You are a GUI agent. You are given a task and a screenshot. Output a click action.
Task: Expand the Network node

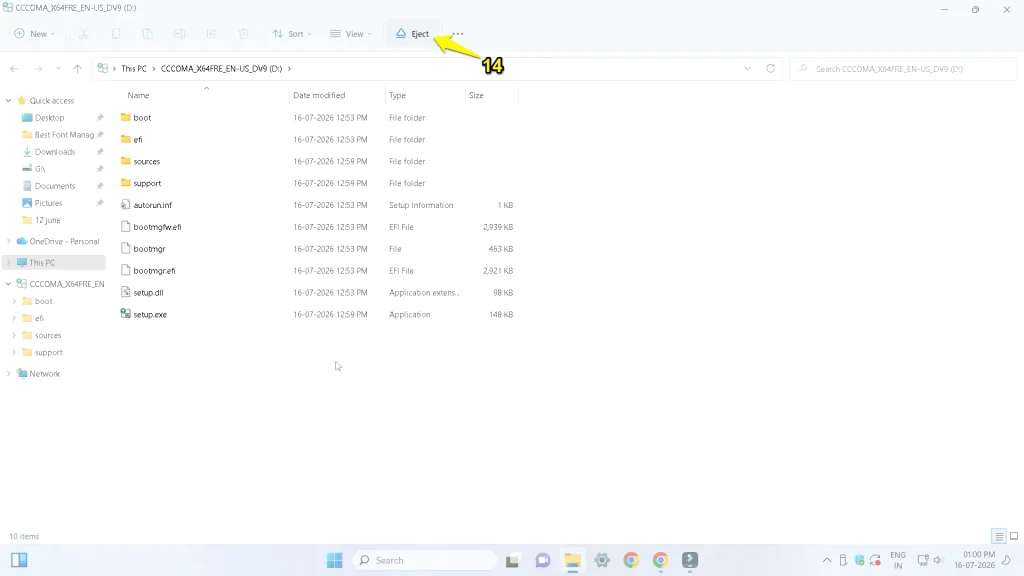point(8,374)
